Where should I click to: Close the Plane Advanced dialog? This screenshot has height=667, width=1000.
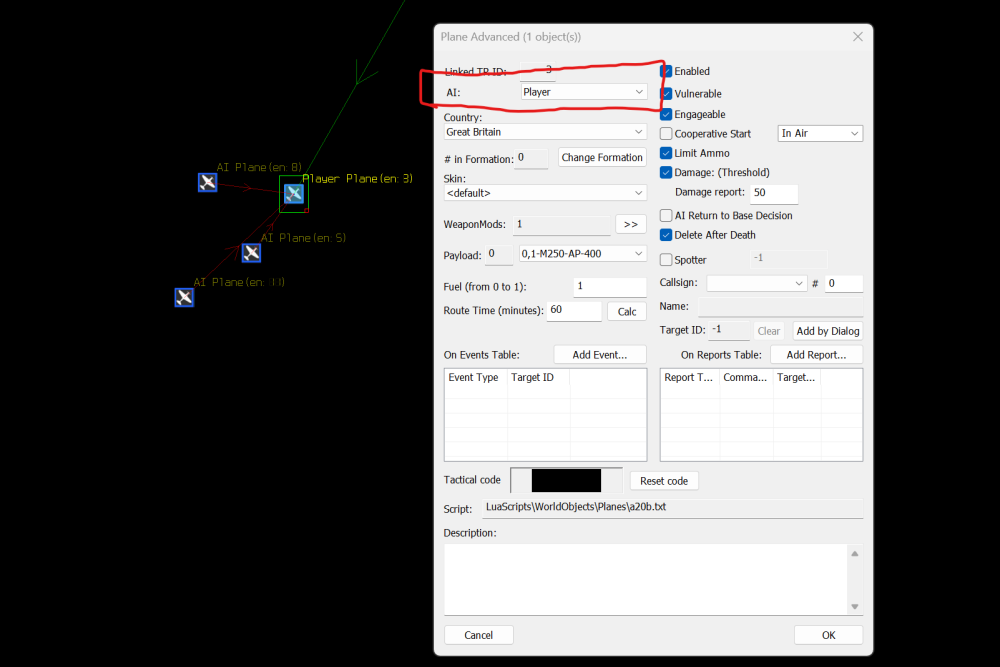857,37
